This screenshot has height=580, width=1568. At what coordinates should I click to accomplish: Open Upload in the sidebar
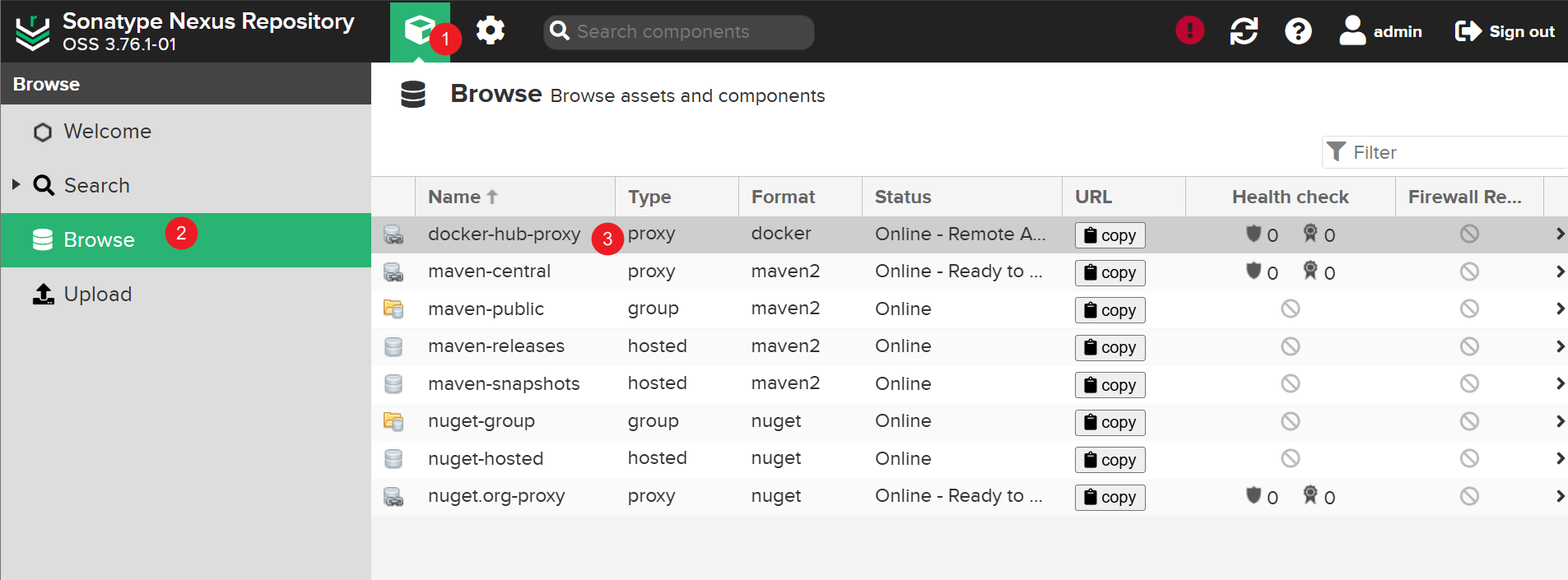[x=186, y=295]
